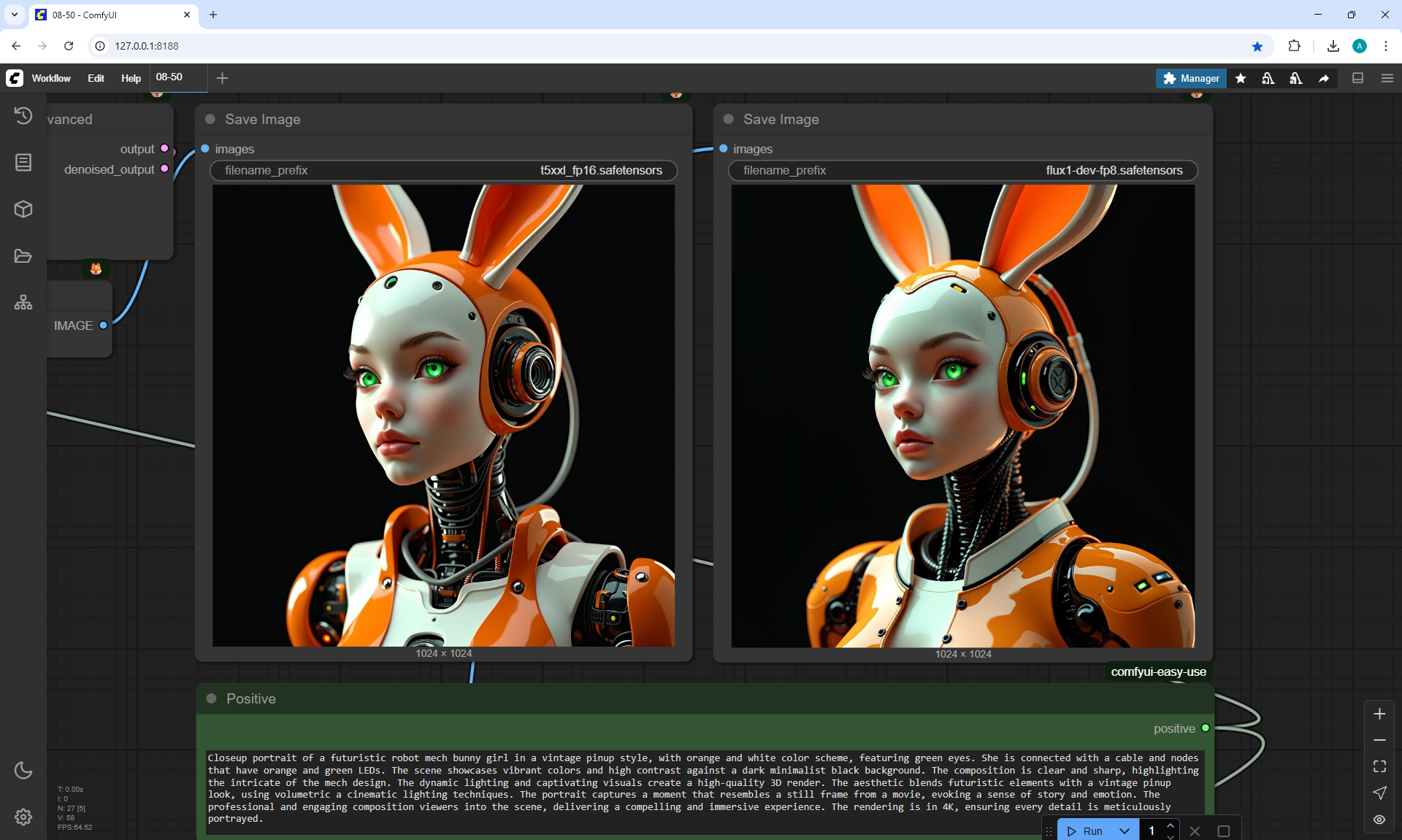Screen dimensions: 1402x840
Task: Open the workflows folder sidebar icon
Action: (x=23, y=256)
